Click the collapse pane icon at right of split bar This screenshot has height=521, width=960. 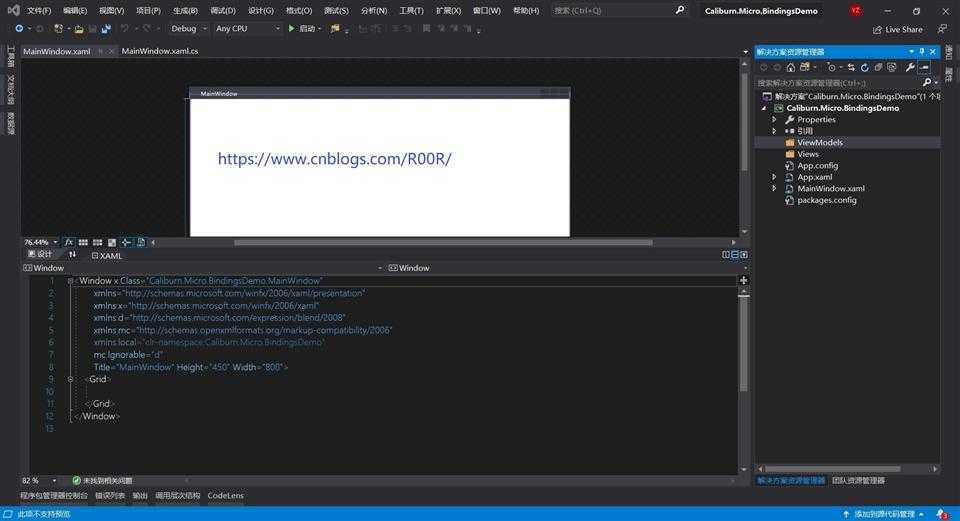(744, 255)
